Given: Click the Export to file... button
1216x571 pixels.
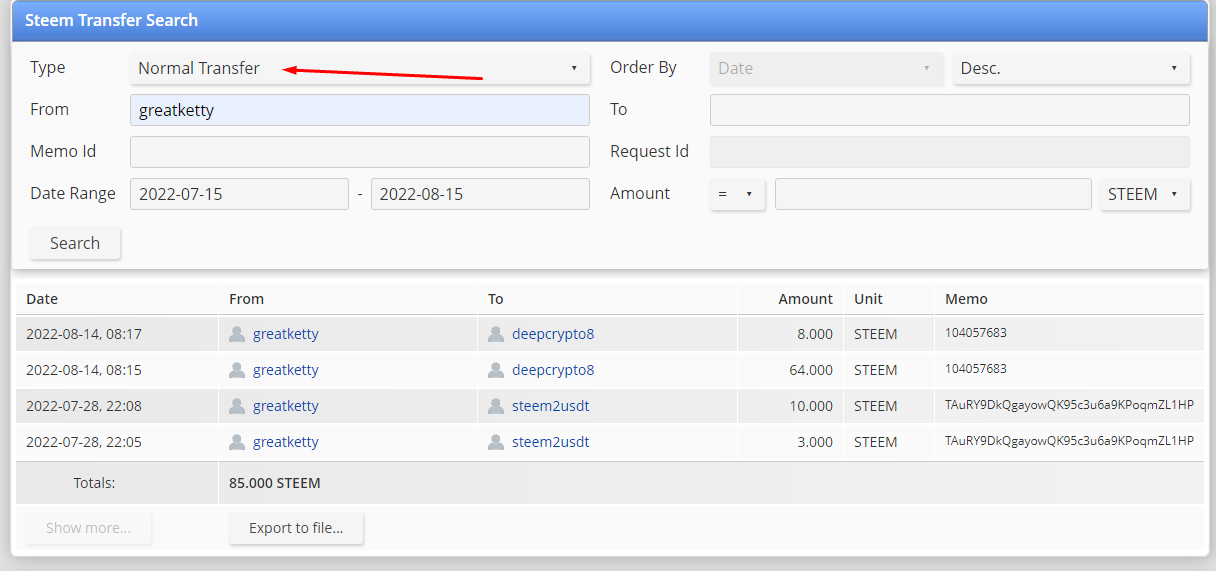Looking at the screenshot, I should coord(296,528).
